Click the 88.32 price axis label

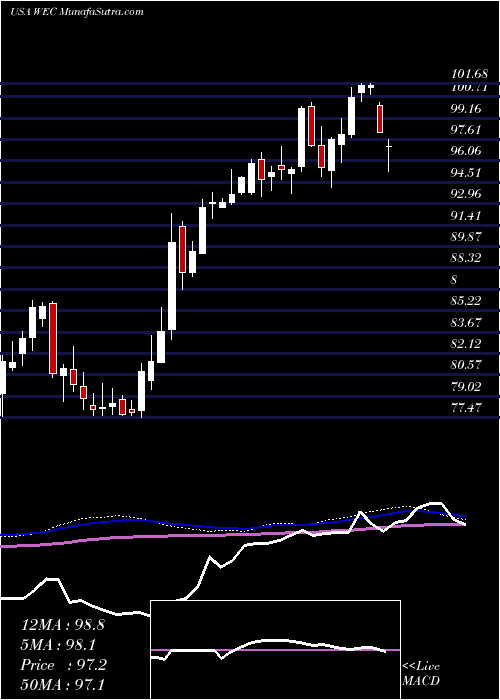(467, 258)
